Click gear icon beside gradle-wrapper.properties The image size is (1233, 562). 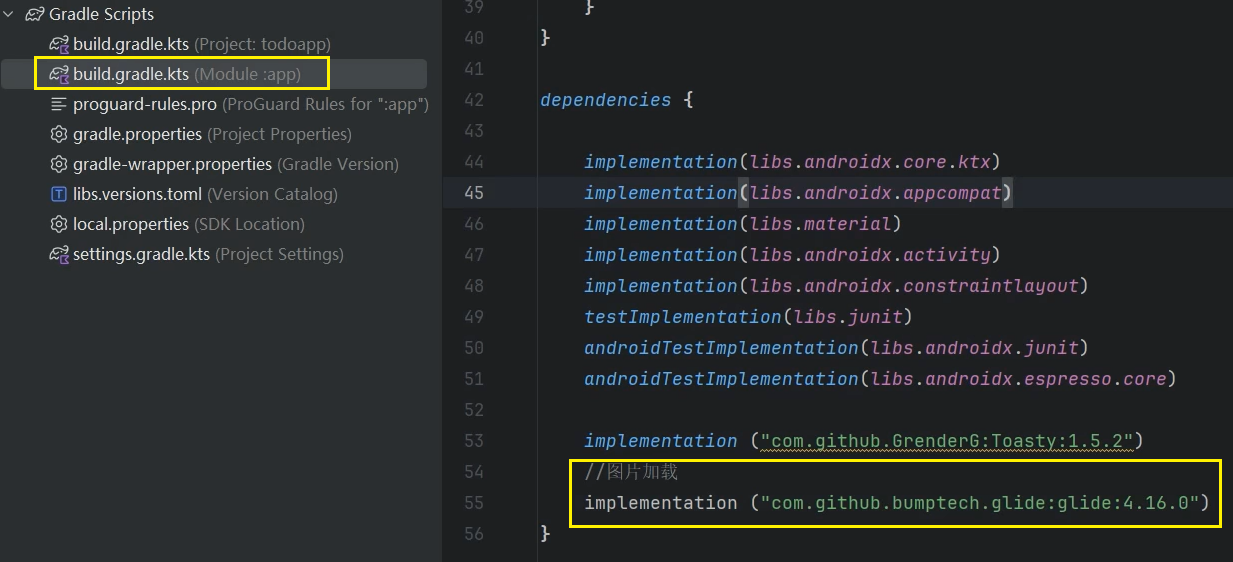(x=58, y=164)
